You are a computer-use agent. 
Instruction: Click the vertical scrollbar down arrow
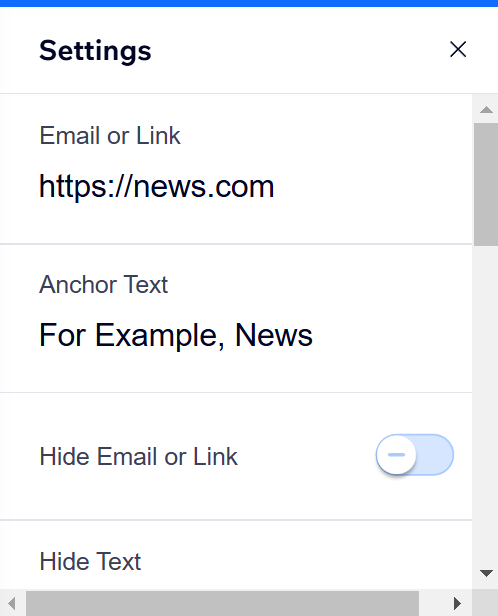486,574
